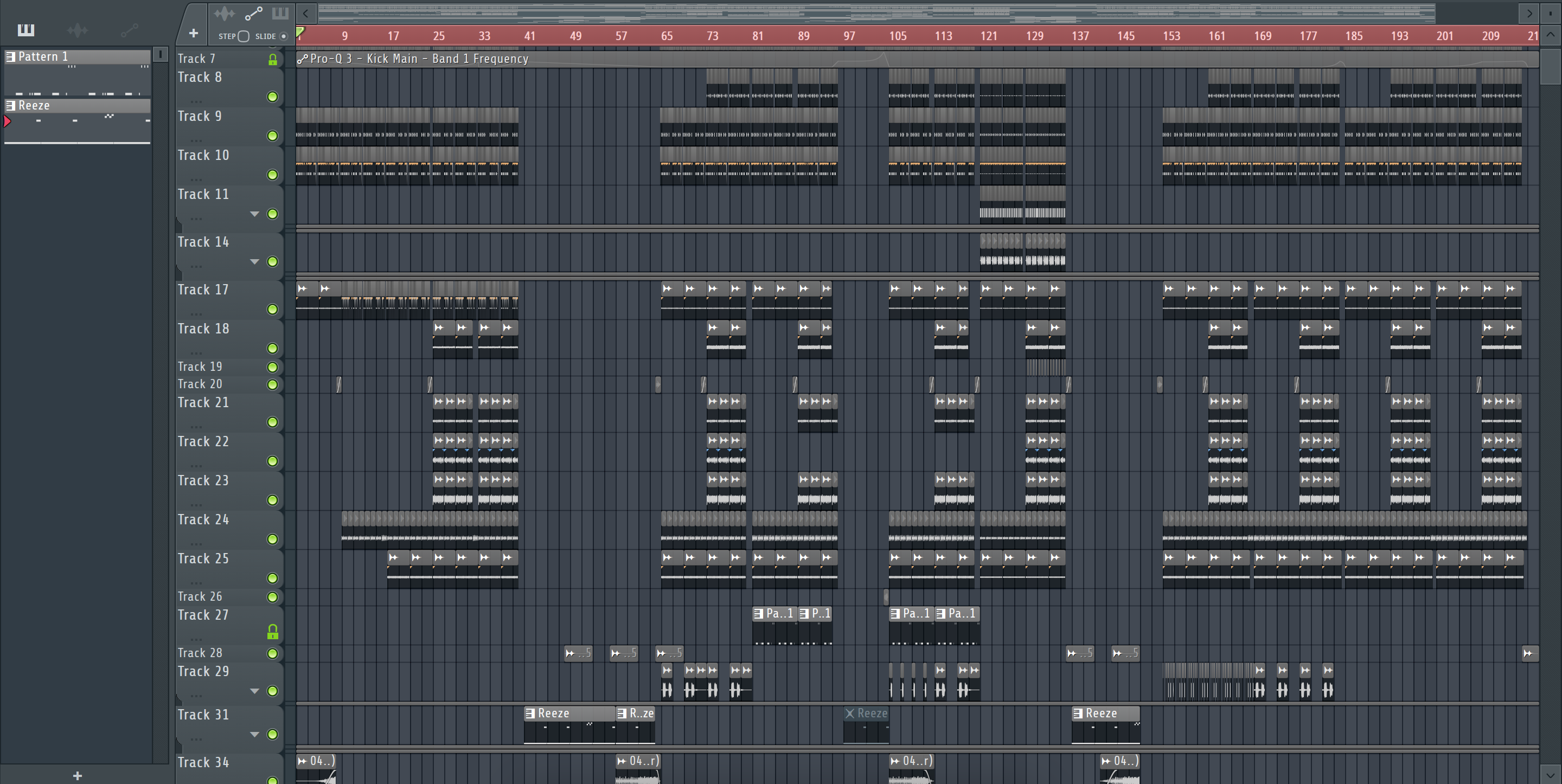1562x784 pixels.
Task: Click the Pattern 1 icon in the picker
Action: click(x=10, y=56)
